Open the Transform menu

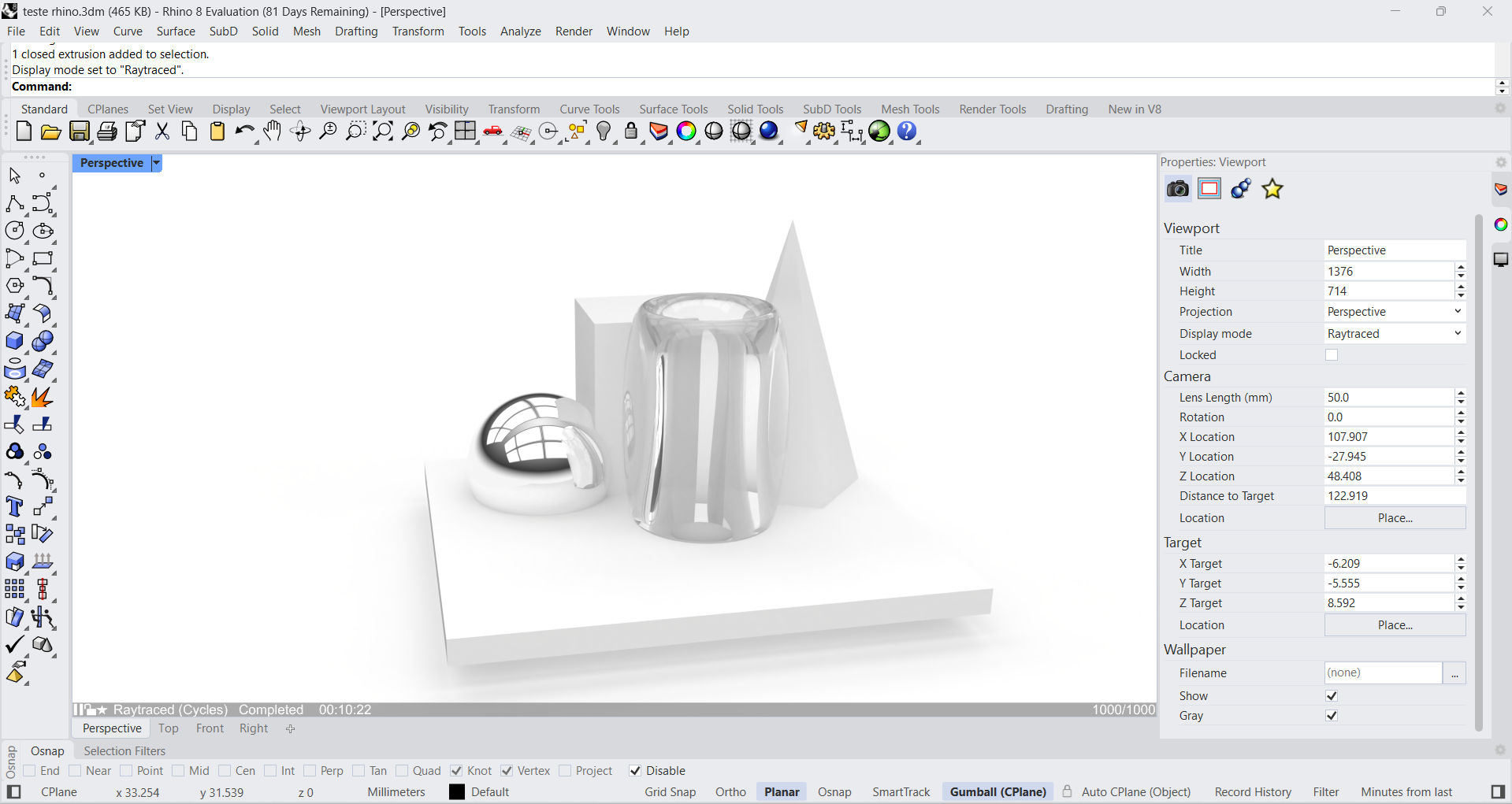click(x=418, y=31)
